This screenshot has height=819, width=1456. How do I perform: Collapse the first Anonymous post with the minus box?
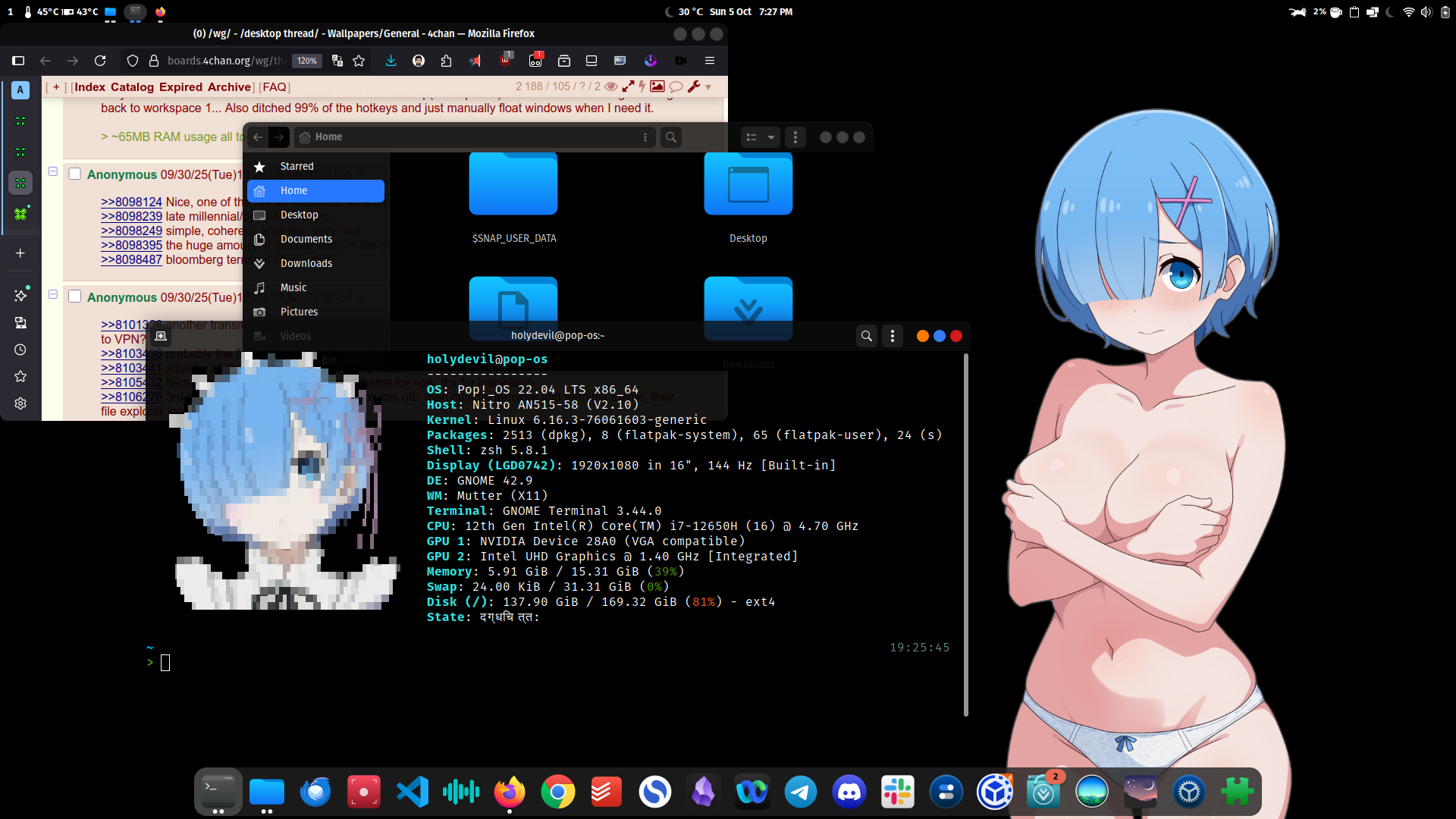53,171
